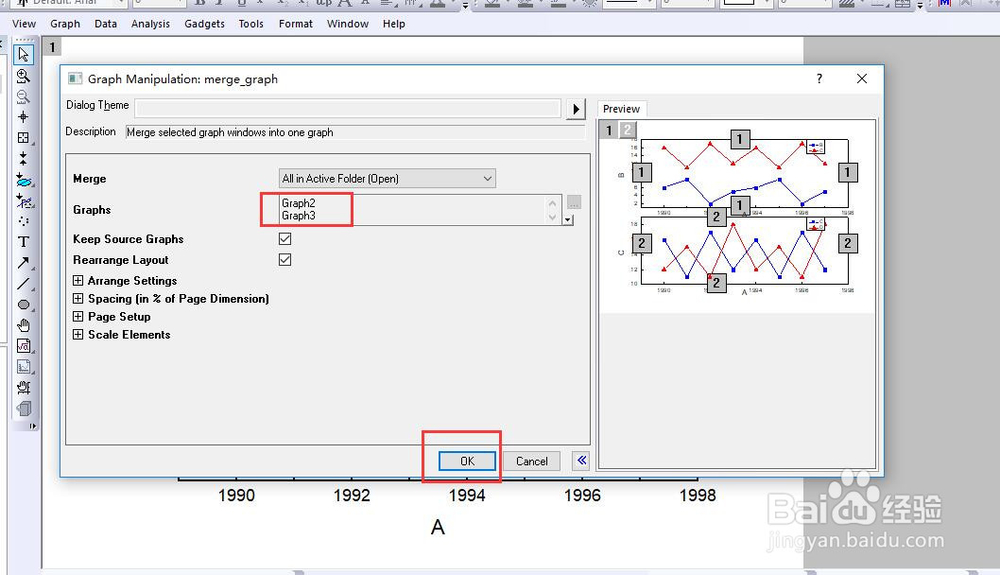This screenshot has height=575, width=1000.
Task: Close the Graph Manipulation dialog
Action: (x=862, y=78)
